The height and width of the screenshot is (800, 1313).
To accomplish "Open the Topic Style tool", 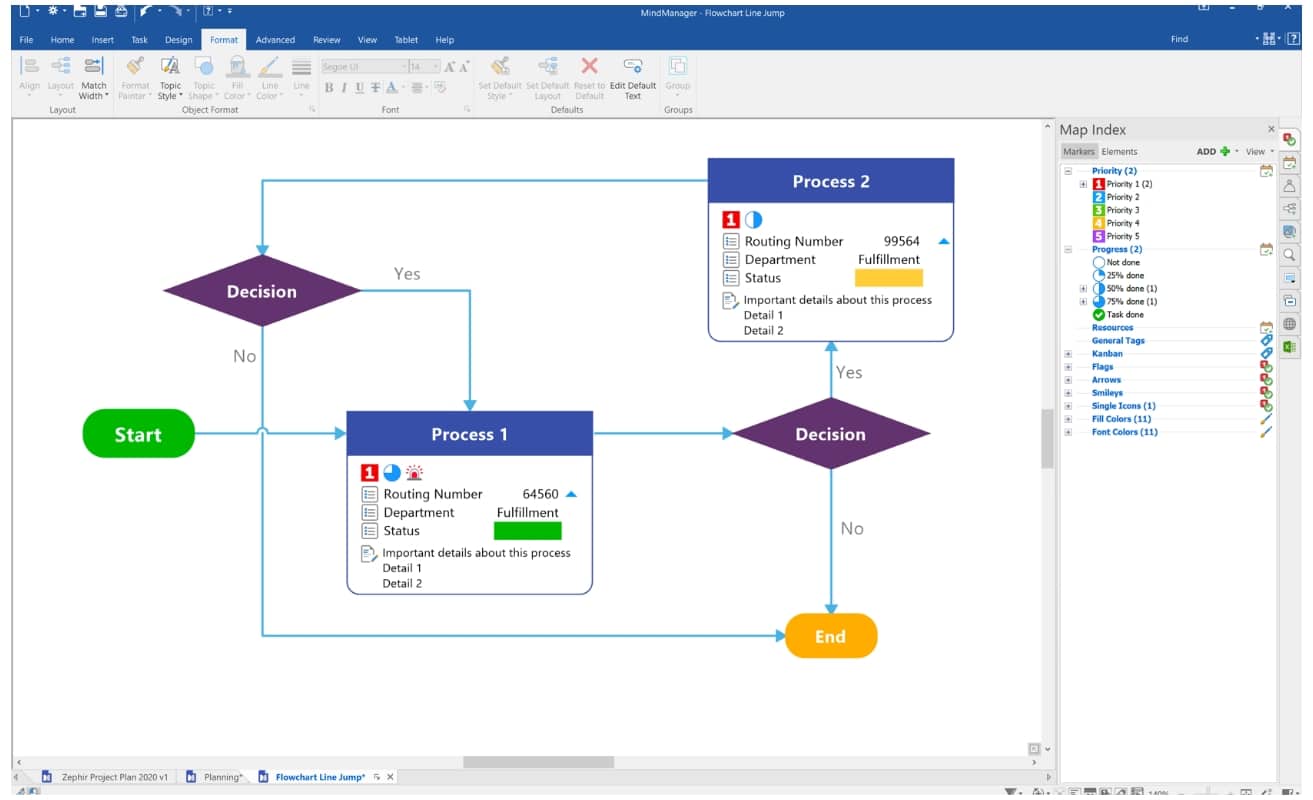I will pyautogui.click(x=170, y=67).
